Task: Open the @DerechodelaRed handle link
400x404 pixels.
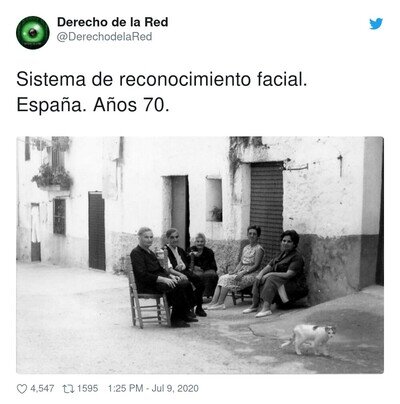Action: (104, 37)
